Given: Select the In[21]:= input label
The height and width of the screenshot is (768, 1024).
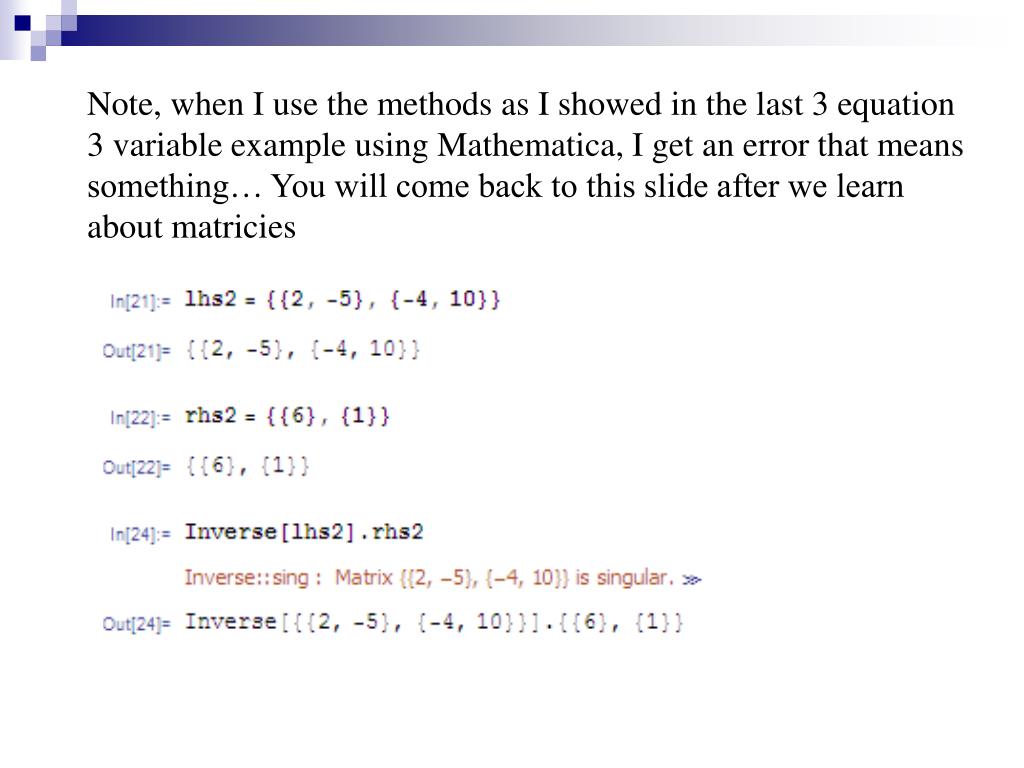Looking at the screenshot, I should coord(140,301).
